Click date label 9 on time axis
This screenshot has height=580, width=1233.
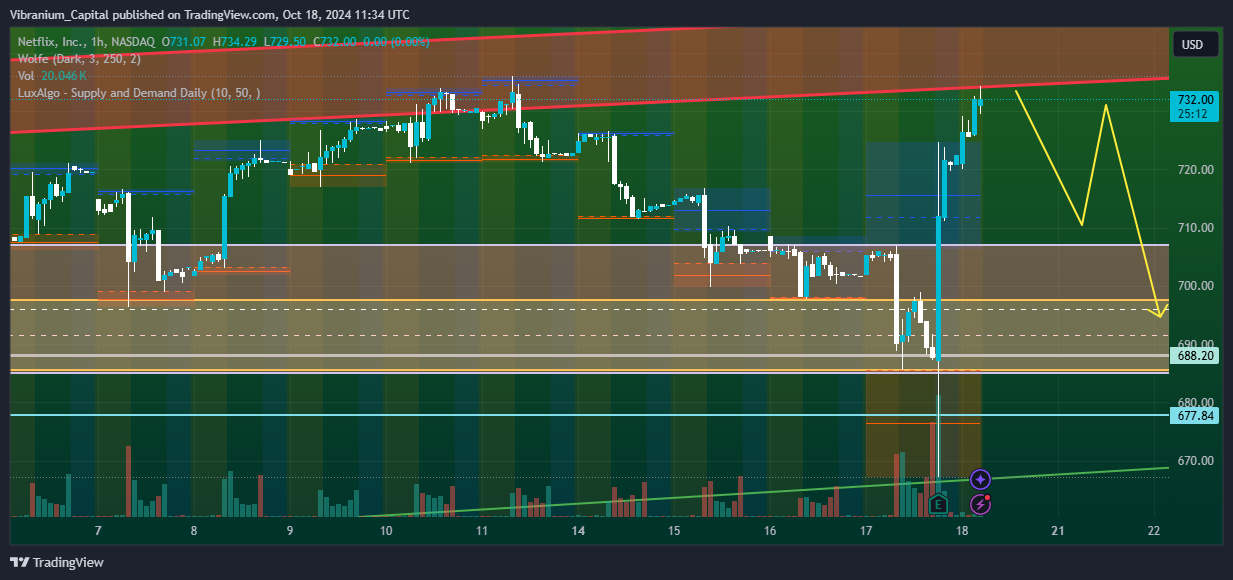click(289, 531)
